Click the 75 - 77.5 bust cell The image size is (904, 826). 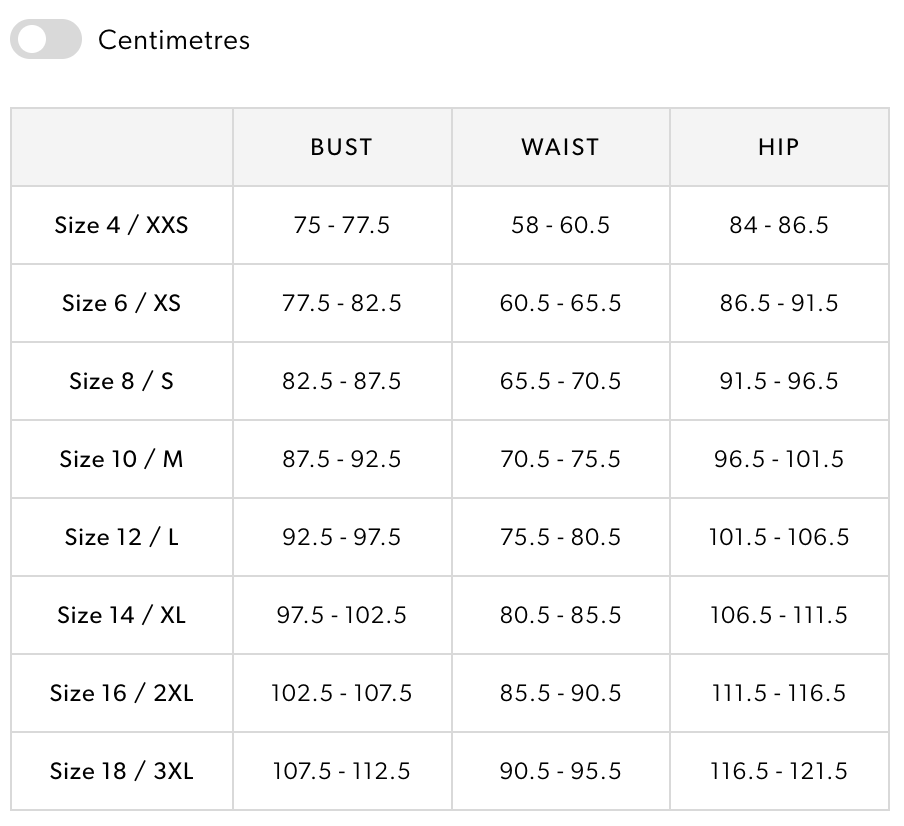(x=342, y=225)
